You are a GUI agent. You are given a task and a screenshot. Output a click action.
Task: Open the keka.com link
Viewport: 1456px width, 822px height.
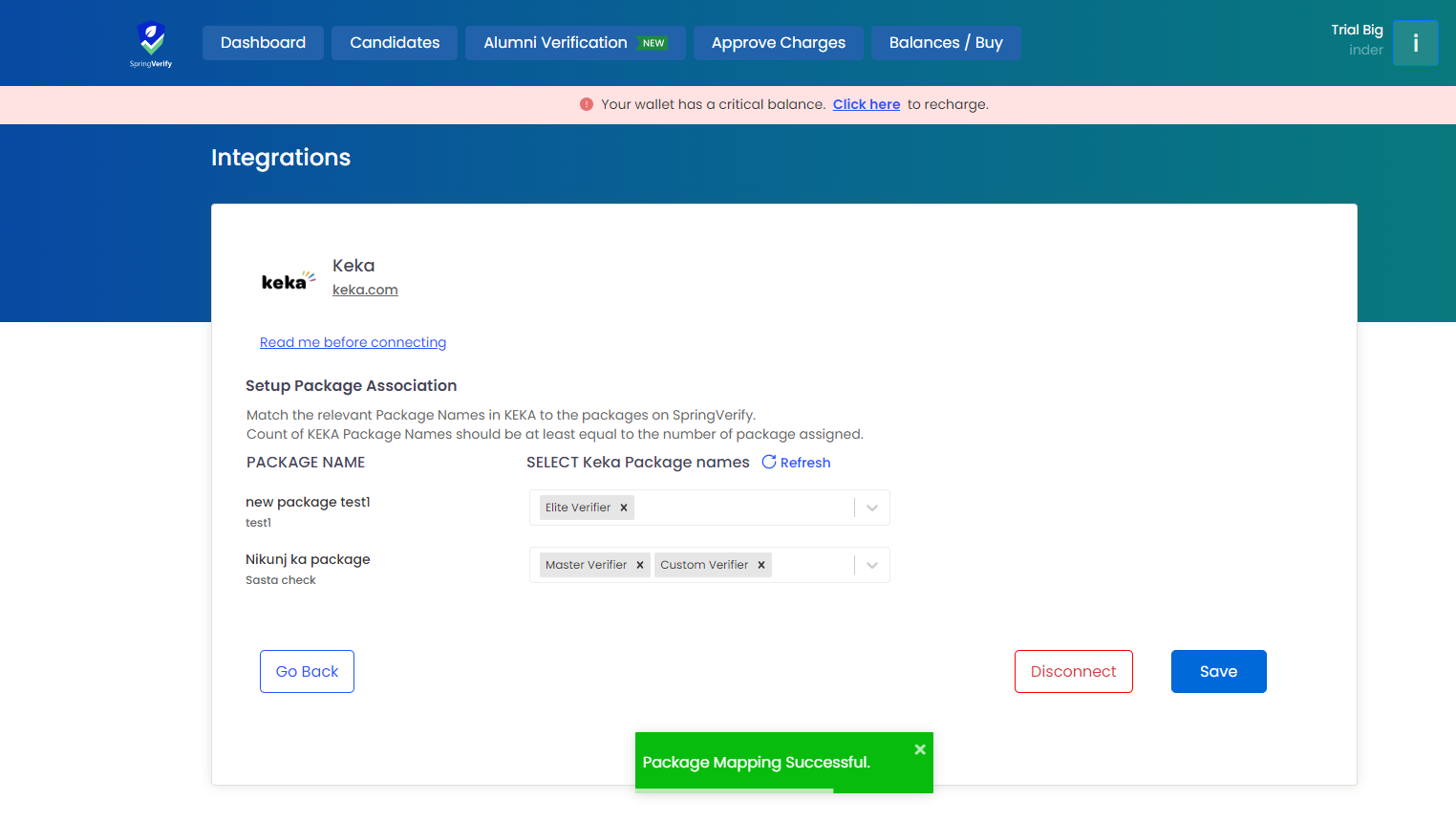tap(365, 290)
